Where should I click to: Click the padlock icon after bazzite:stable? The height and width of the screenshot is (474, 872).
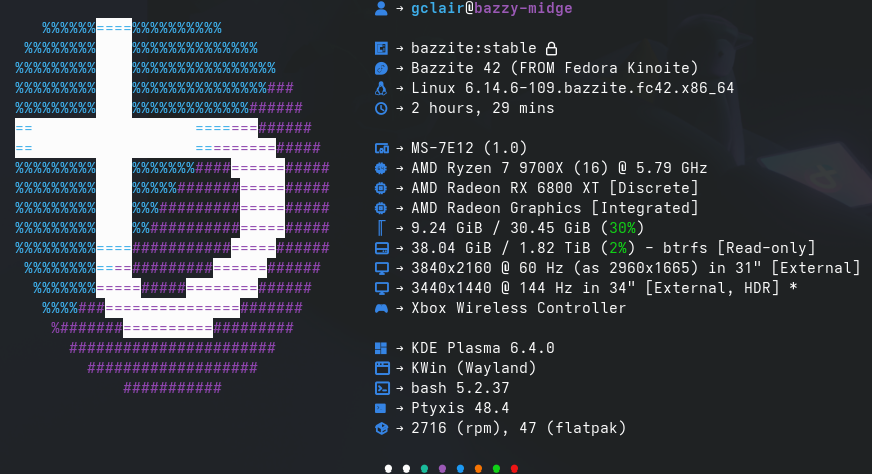click(551, 48)
